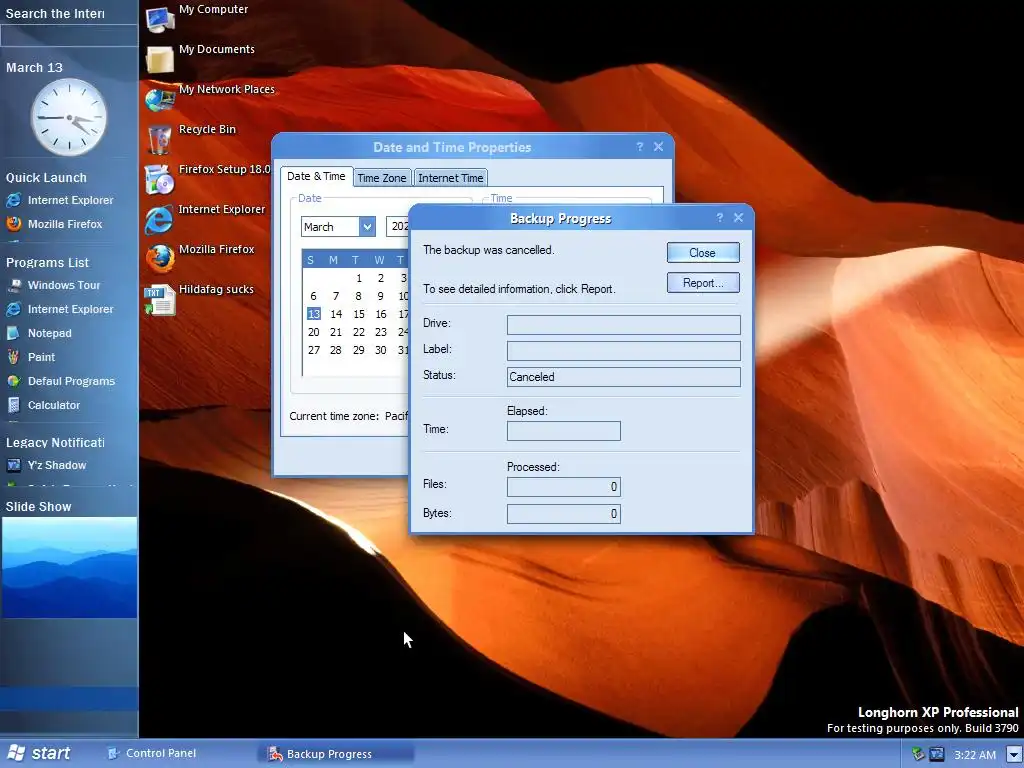
Task: Click the Legacy Notifications sidebar header
Action: (55, 443)
